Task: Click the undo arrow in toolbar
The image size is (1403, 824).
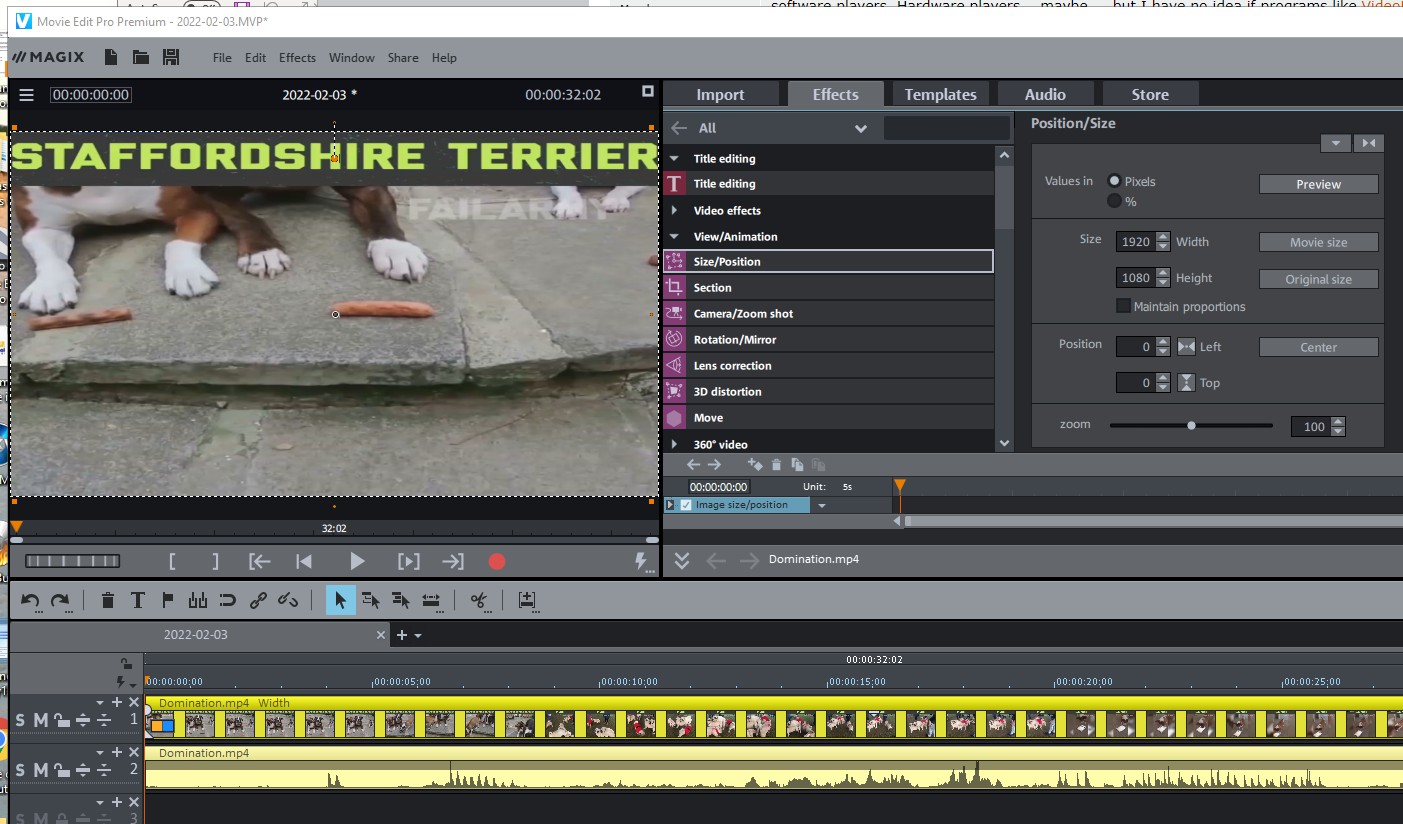Action: [31, 600]
